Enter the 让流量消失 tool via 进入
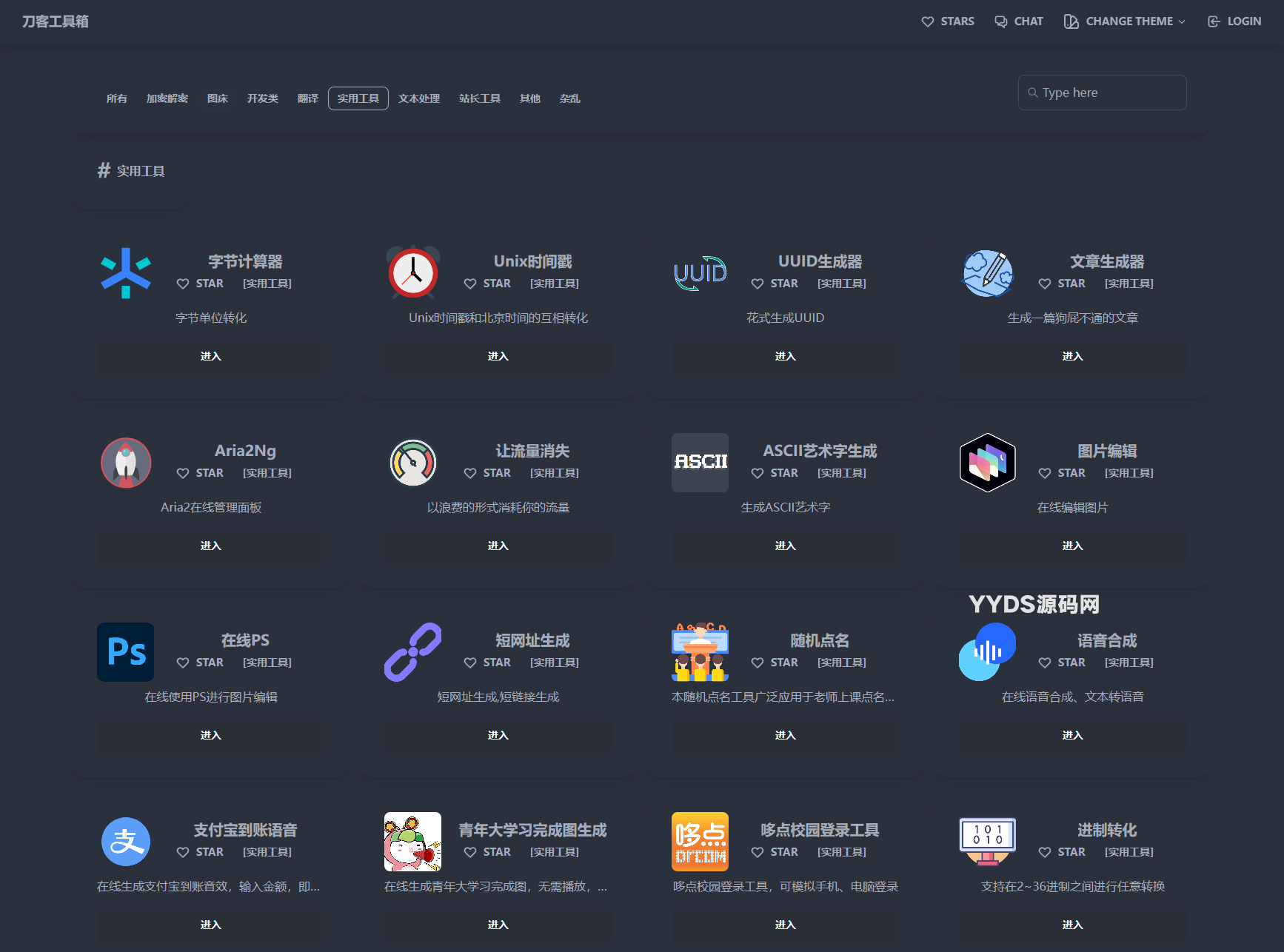 [498, 546]
